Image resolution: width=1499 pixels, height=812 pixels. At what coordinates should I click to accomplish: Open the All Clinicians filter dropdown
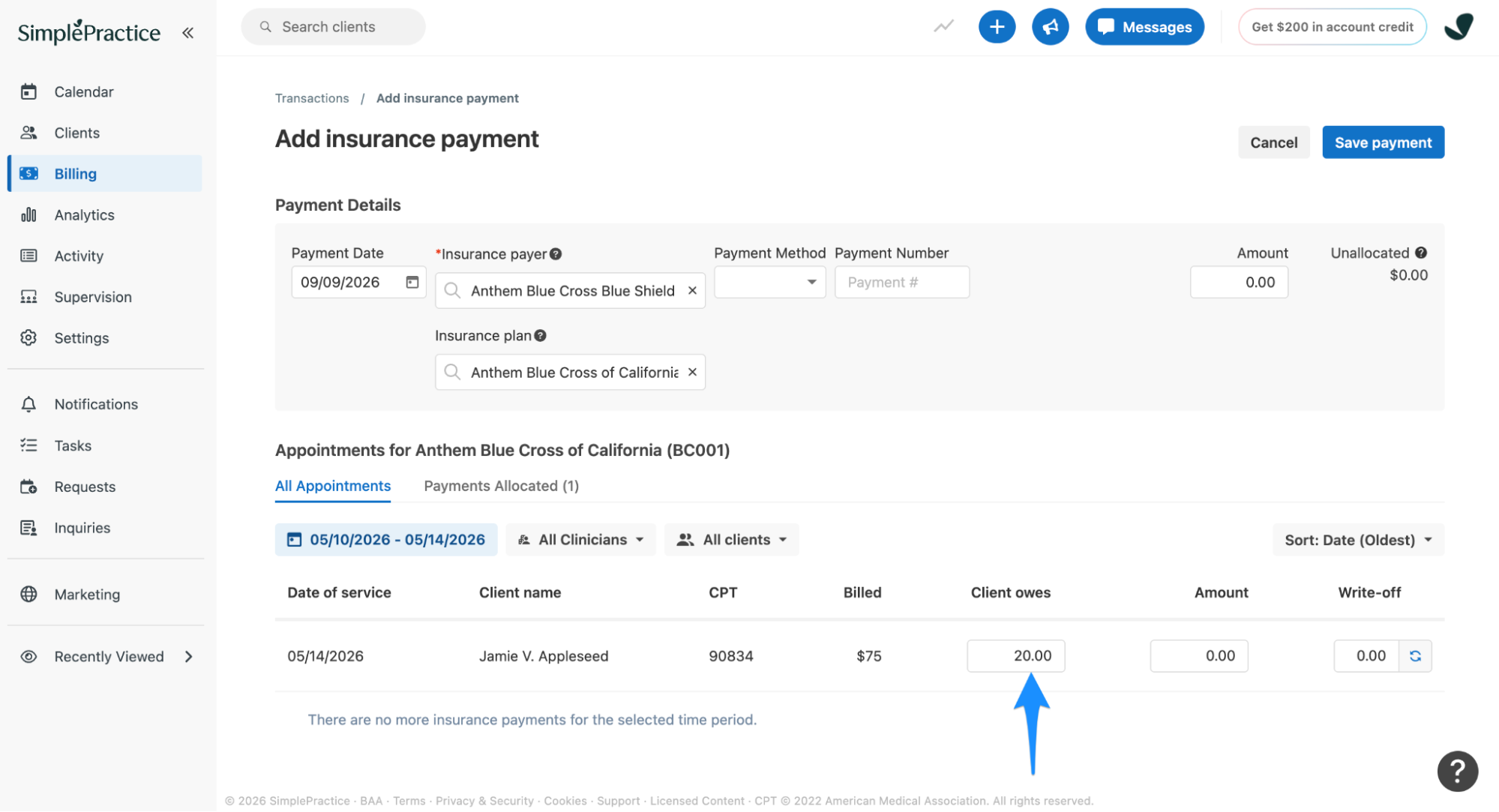click(x=580, y=540)
